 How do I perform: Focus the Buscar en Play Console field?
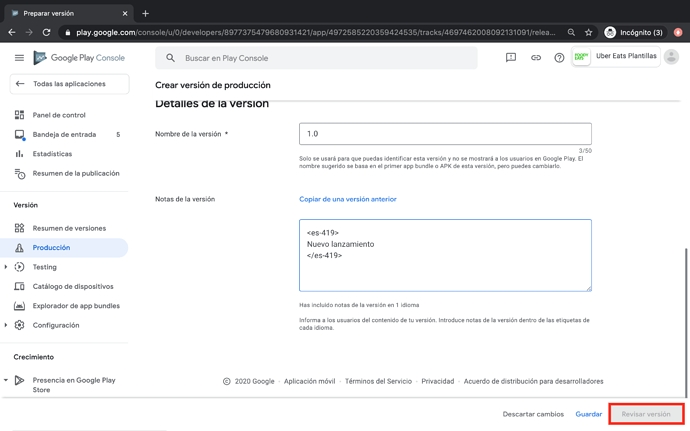[x=316, y=58]
